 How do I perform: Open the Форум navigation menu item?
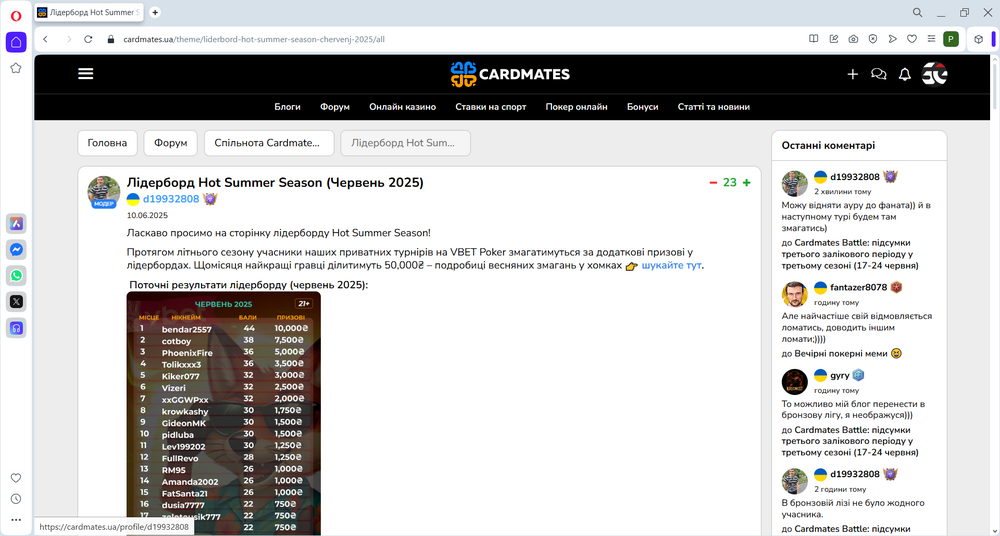pos(335,107)
